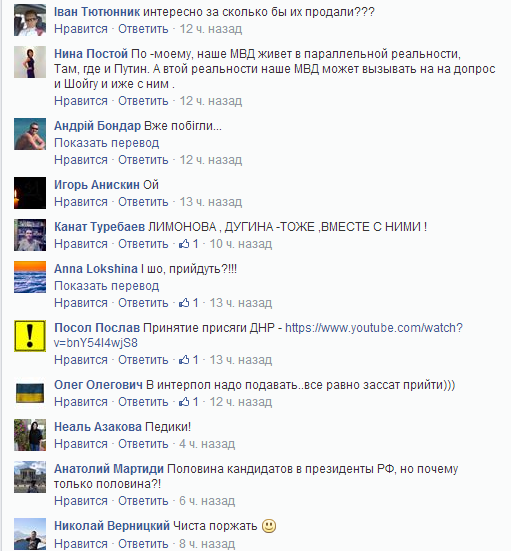Show translation of Anna Lokshina comment
Screen dimensions: 511x551
point(106,286)
